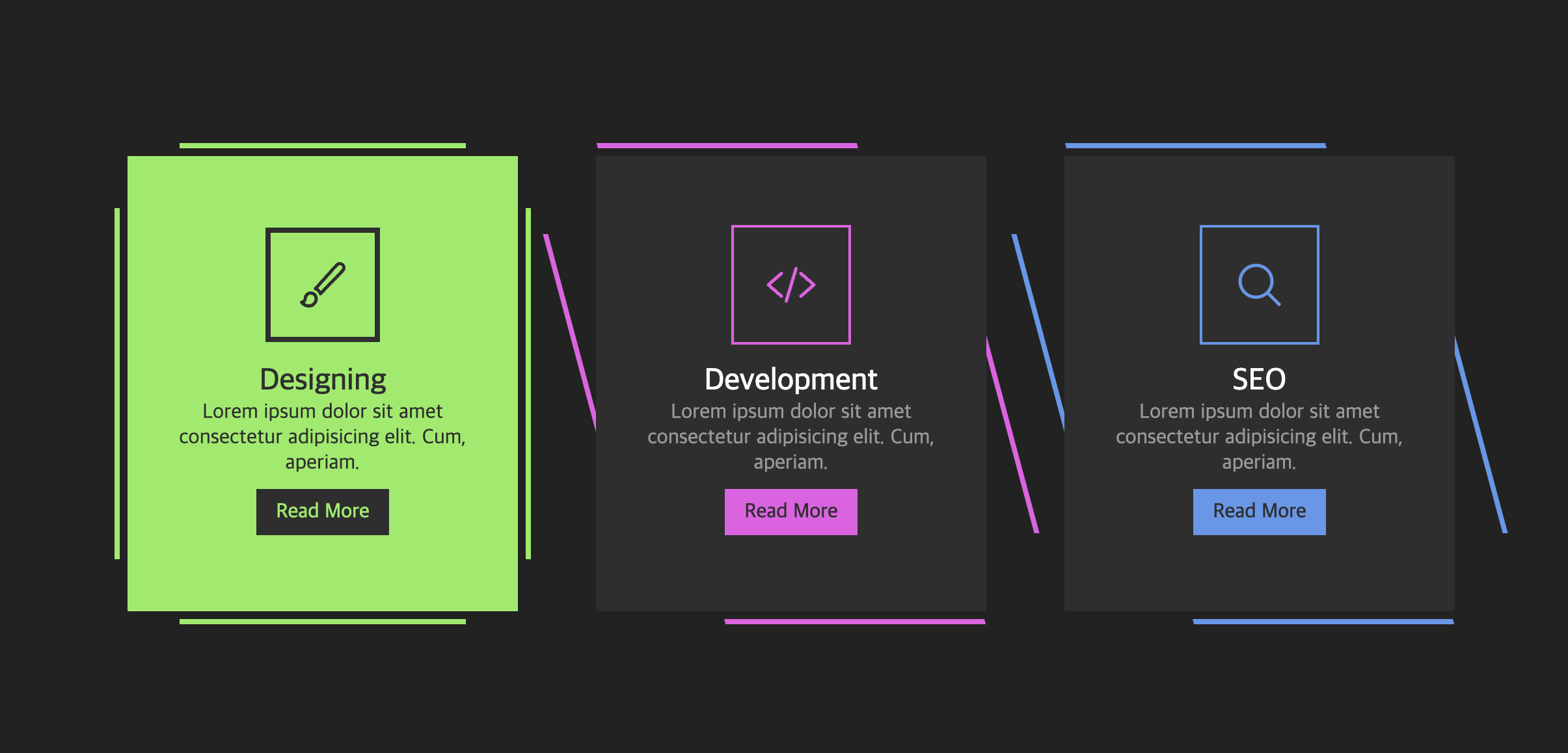Viewport: 1568px width, 753px height.
Task: Select the SEO card heading
Action: tap(1259, 379)
